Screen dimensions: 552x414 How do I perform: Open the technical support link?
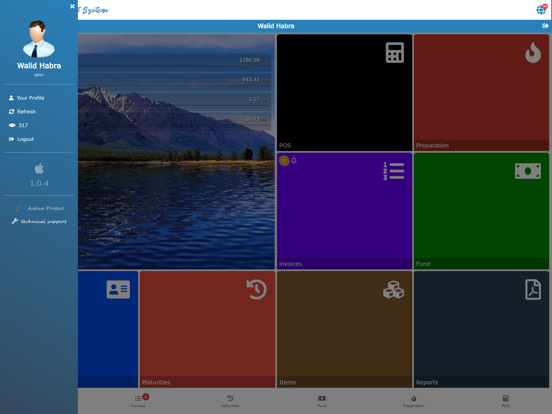[39, 221]
